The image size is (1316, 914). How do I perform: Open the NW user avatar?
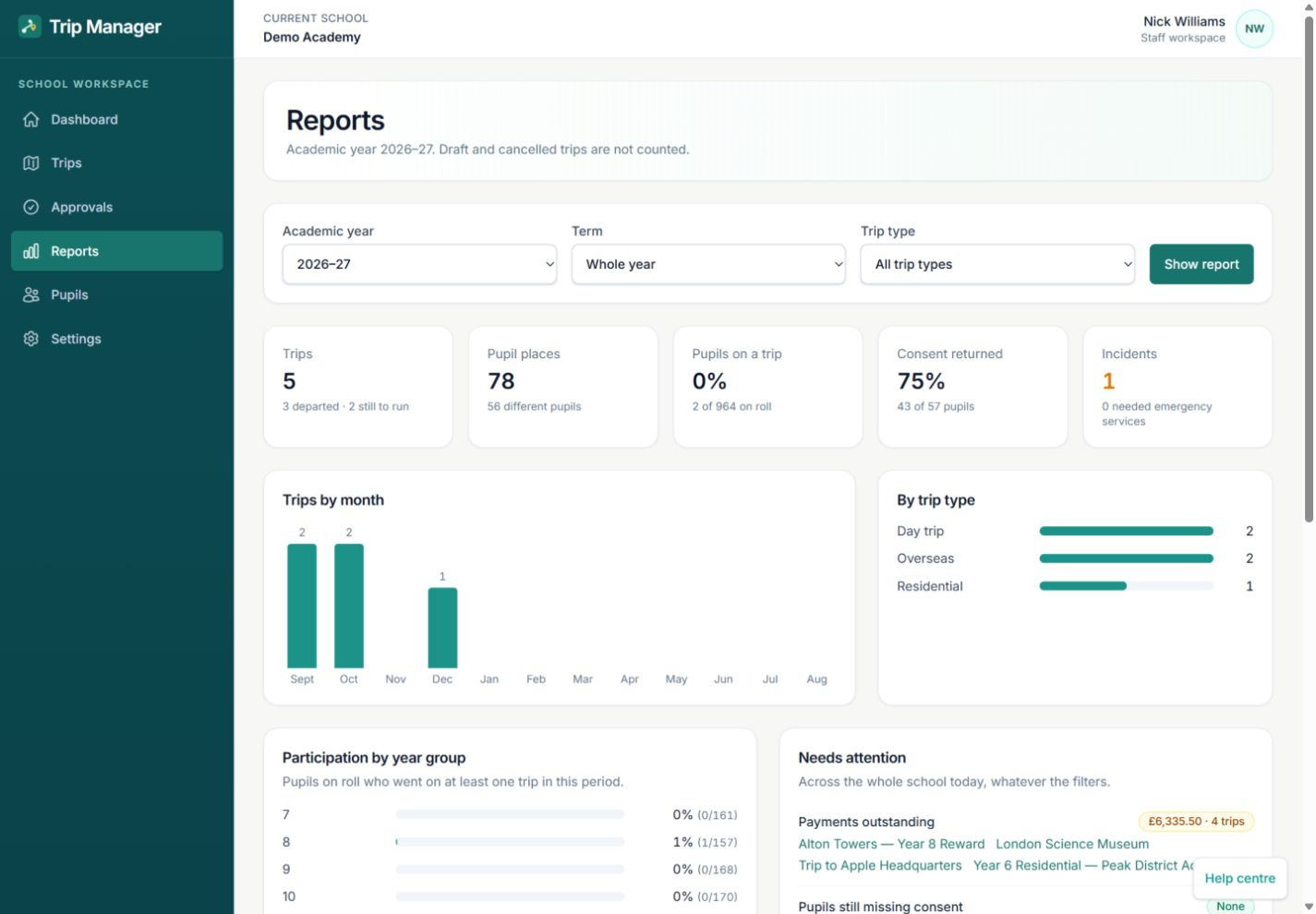click(1254, 29)
